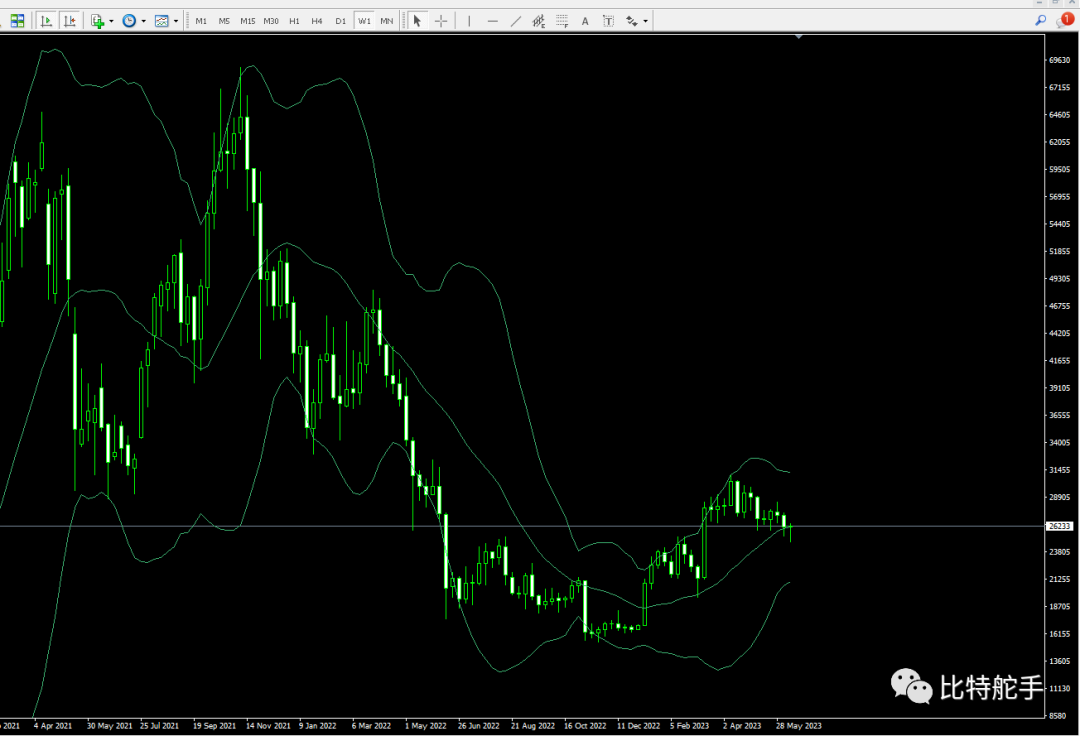Switch chart to H1 timeframe
The image size is (1080, 736).
click(294, 21)
